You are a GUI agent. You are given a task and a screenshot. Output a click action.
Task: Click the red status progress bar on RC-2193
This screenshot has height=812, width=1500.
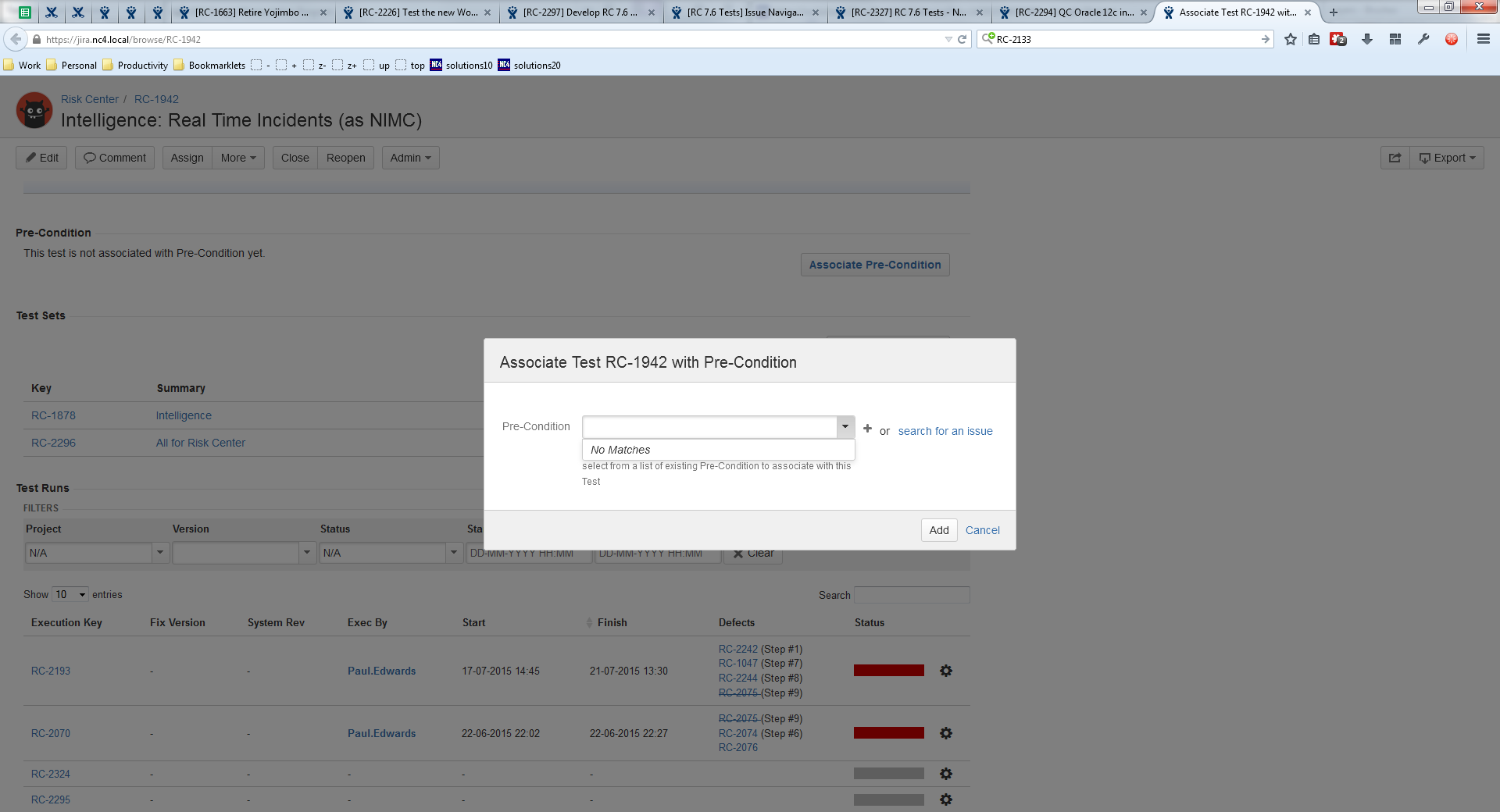tap(888, 671)
